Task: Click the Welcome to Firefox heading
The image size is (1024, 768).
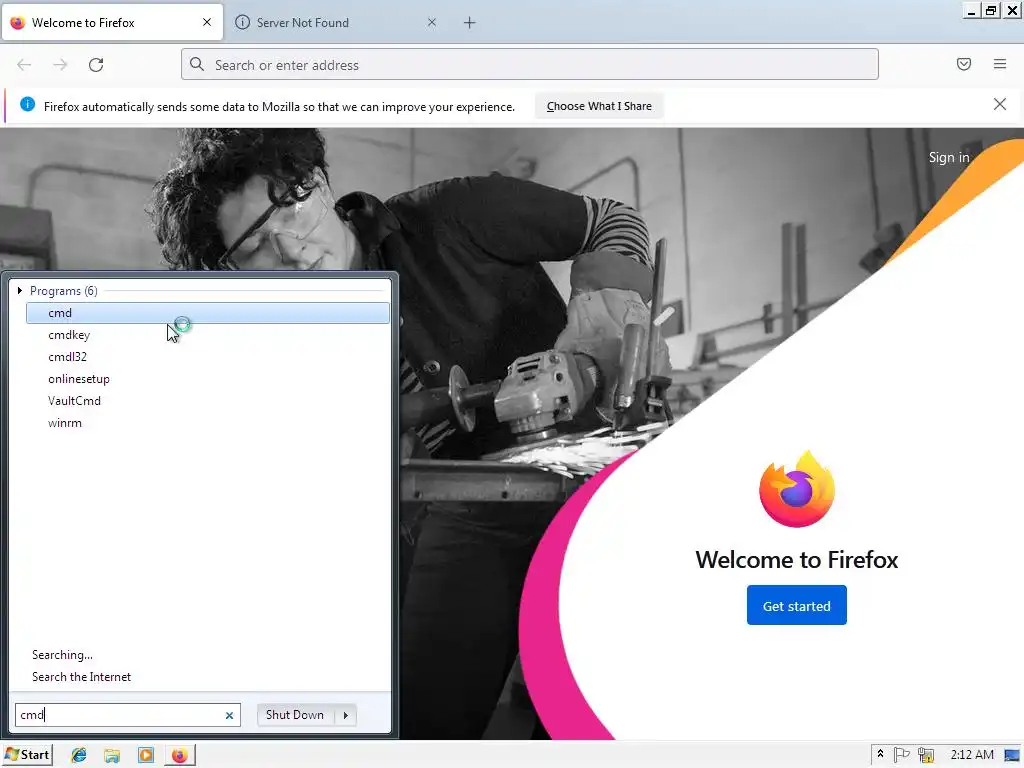Action: click(797, 560)
